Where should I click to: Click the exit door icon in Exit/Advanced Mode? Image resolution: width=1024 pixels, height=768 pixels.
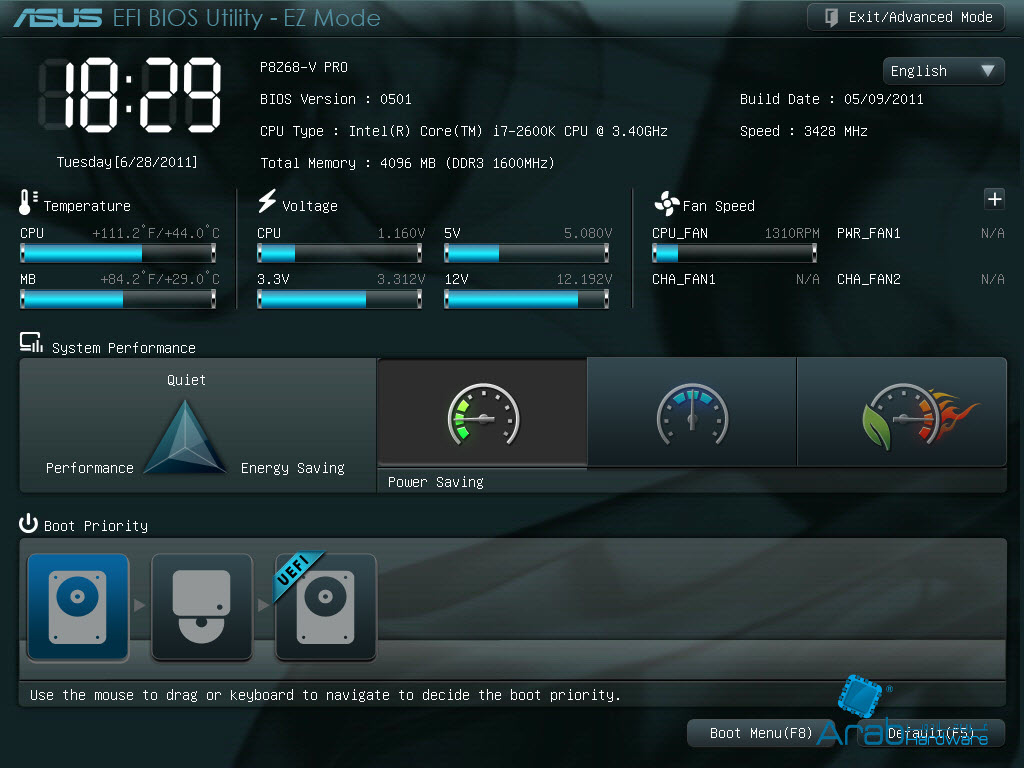pyautogui.click(x=831, y=17)
